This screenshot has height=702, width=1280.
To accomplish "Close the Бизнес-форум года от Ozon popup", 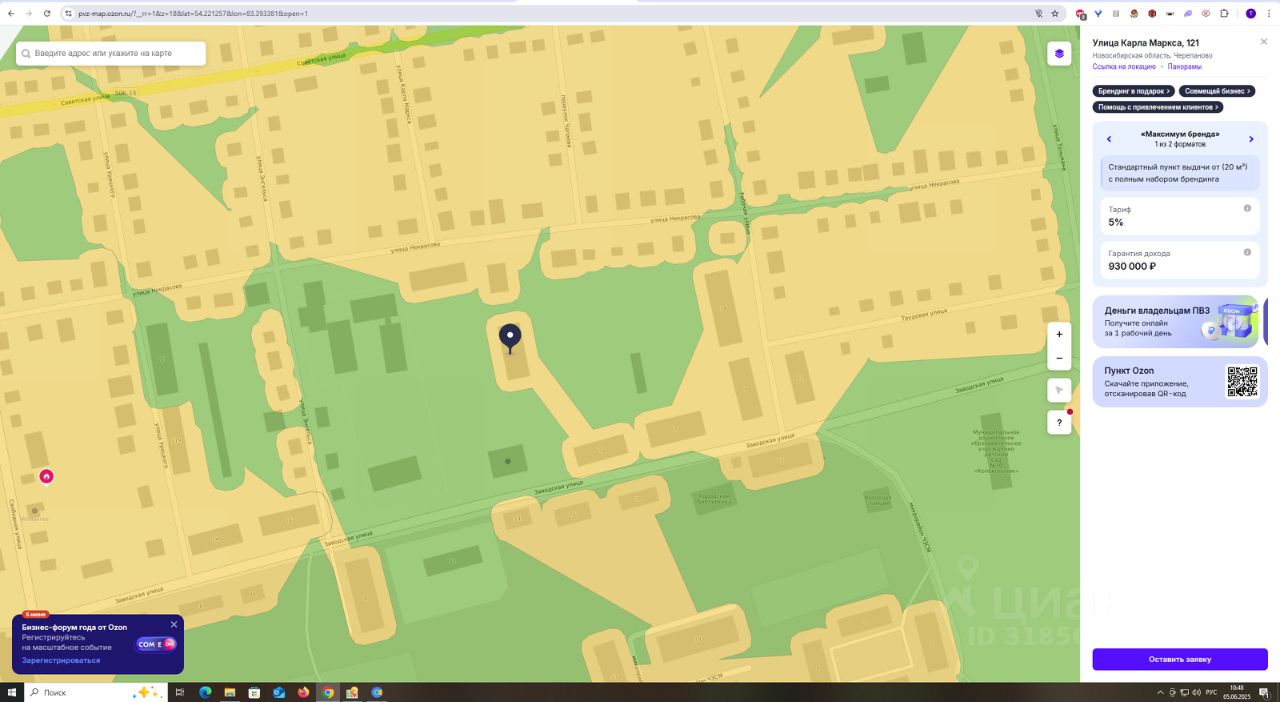I will point(174,624).
